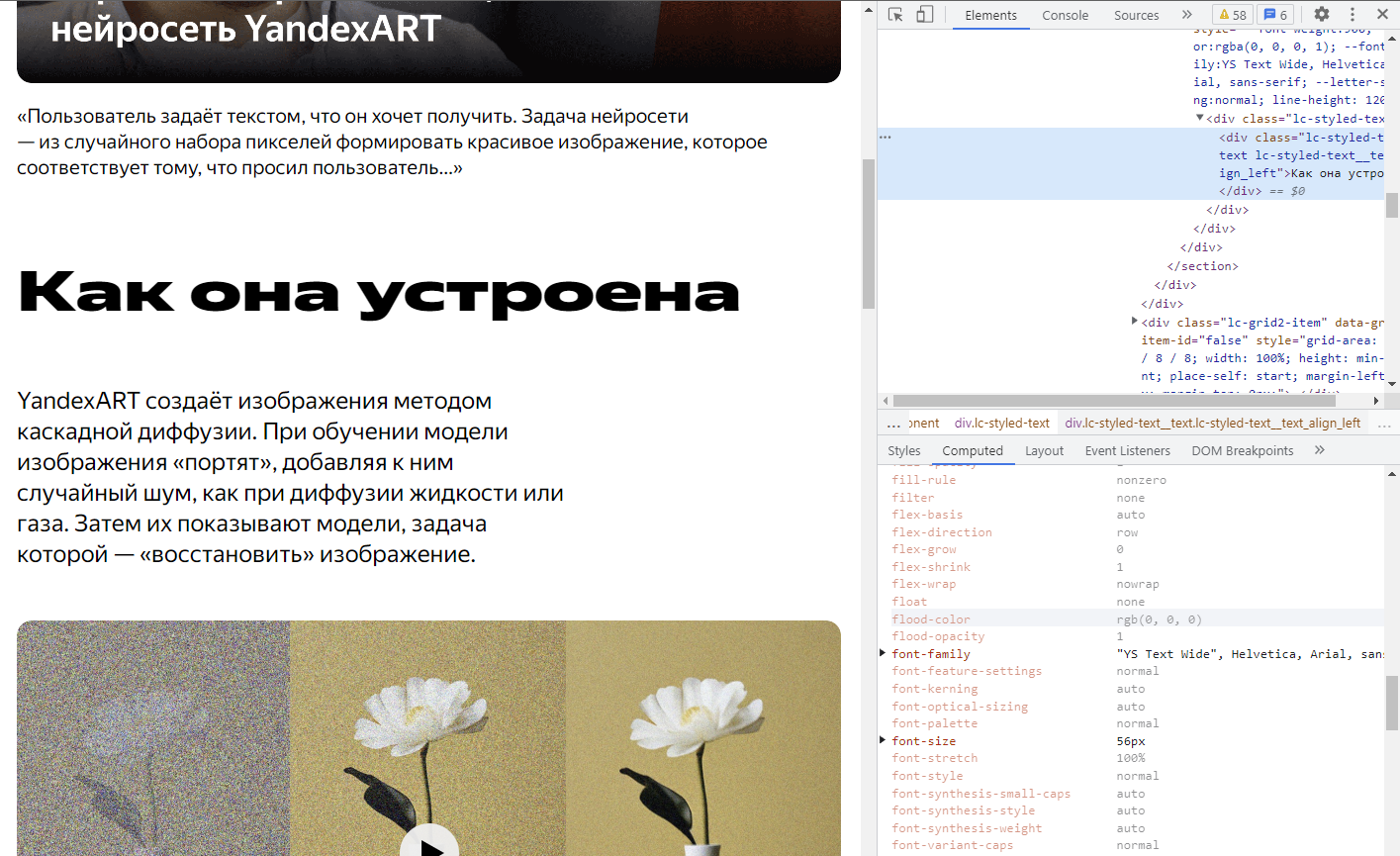Screen dimensions: 1400x856
Task: Open the DevTools three-dot menu
Action: (1353, 15)
